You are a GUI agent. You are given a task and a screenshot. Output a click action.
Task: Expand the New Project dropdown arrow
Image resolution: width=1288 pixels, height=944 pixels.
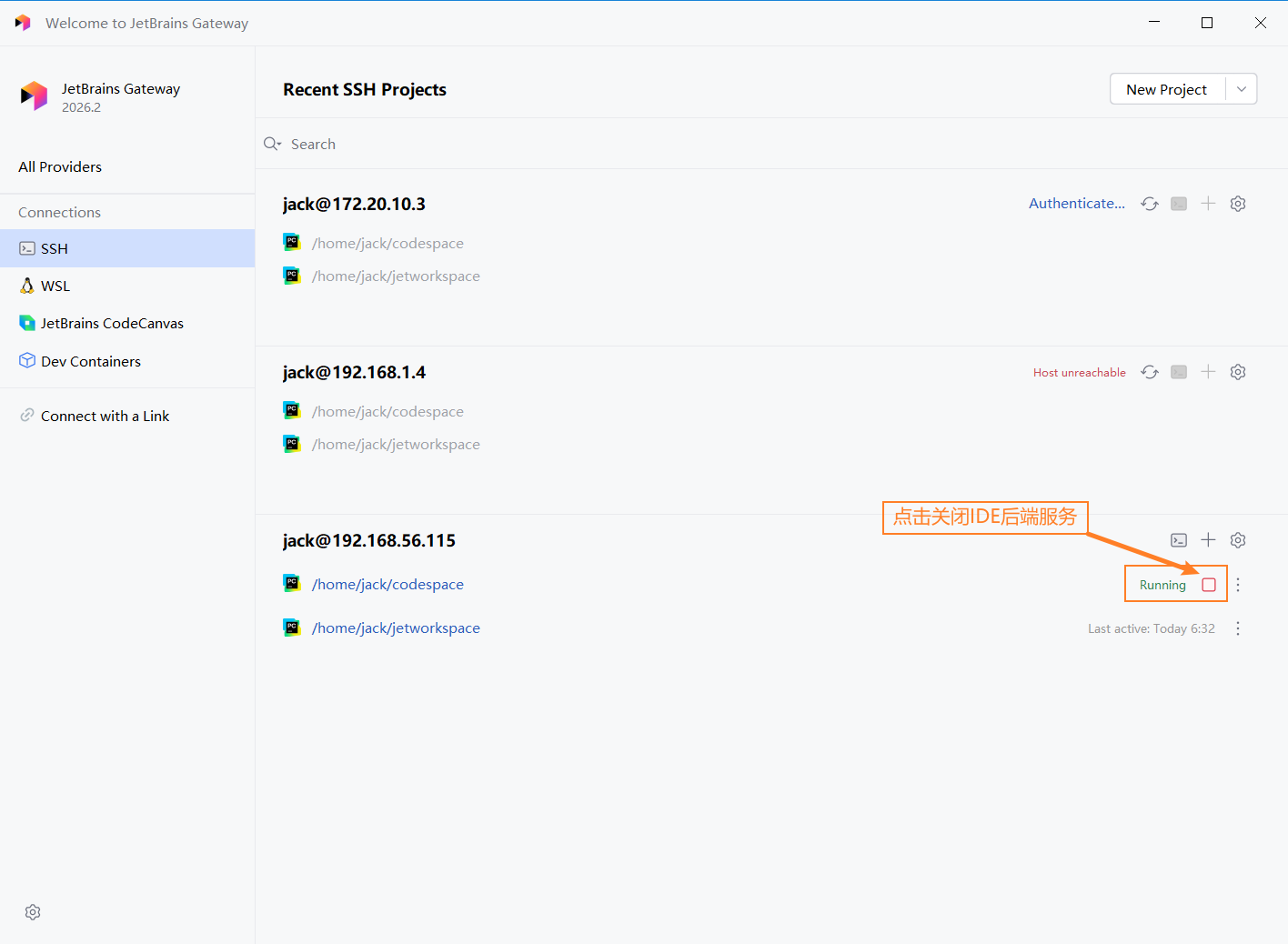(1242, 89)
